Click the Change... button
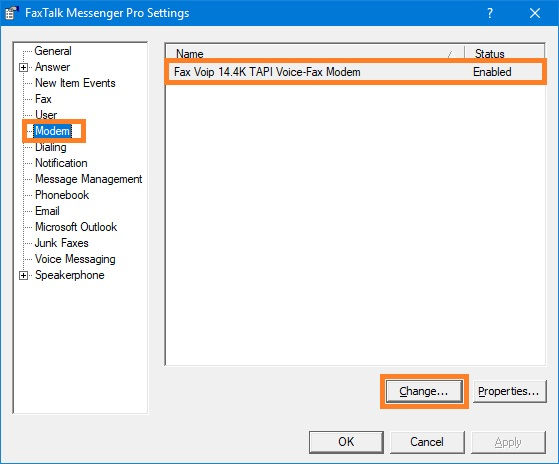 (x=424, y=391)
